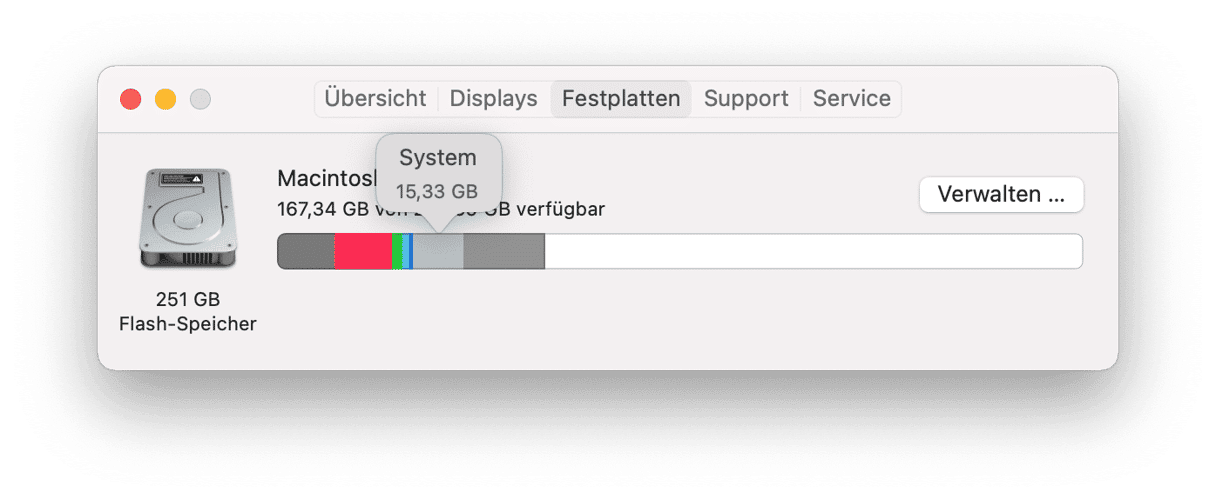
Task: Open the Displays tab
Action: [x=493, y=99]
